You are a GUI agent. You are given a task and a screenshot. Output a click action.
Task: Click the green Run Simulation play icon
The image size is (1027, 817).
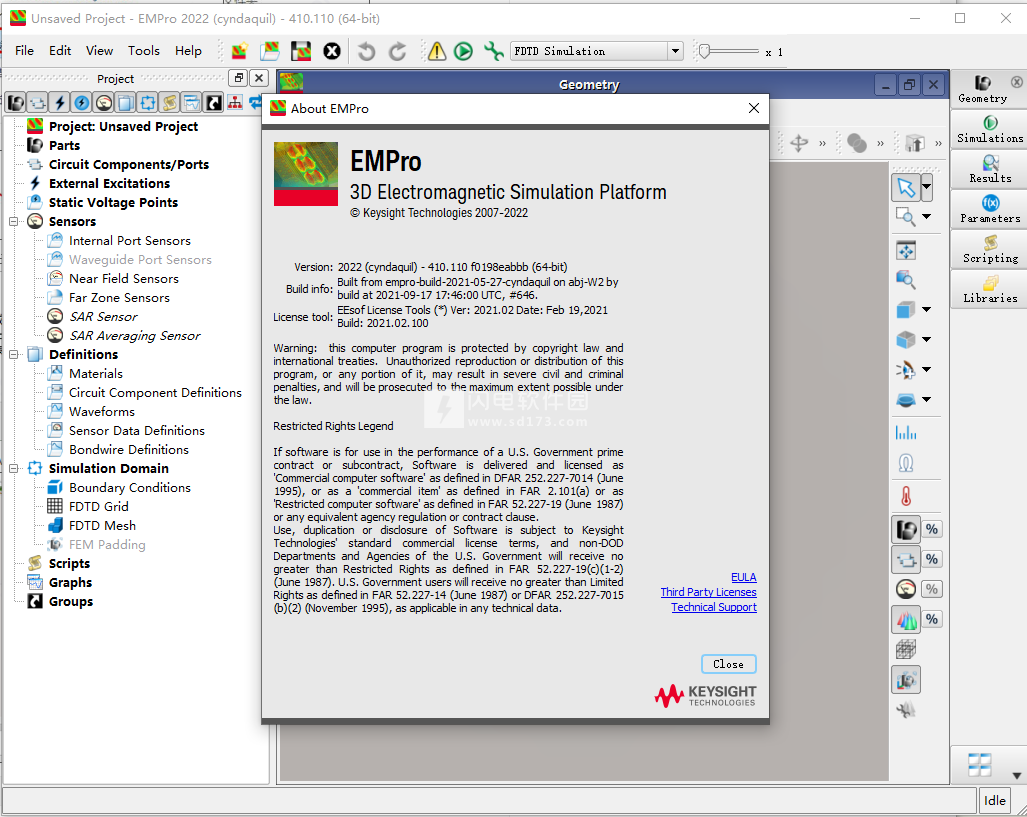[464, 50]
